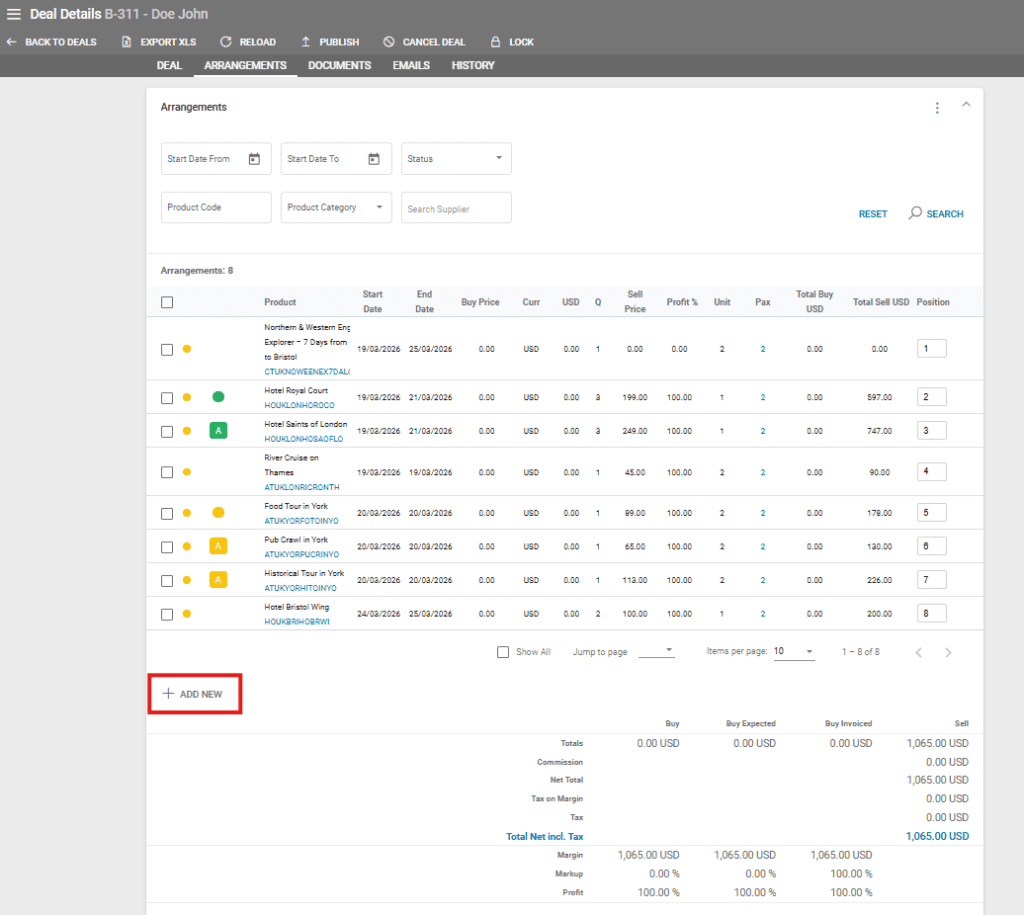Viewport: 1024px width, 915px height.
Task: Open the History tab
Action: 472,66
